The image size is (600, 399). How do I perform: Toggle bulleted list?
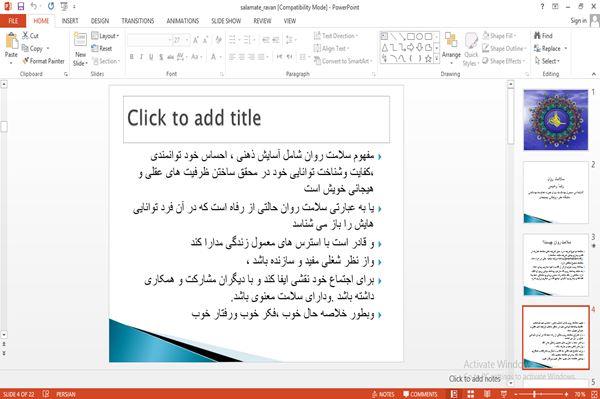click(x=233, y=40)
